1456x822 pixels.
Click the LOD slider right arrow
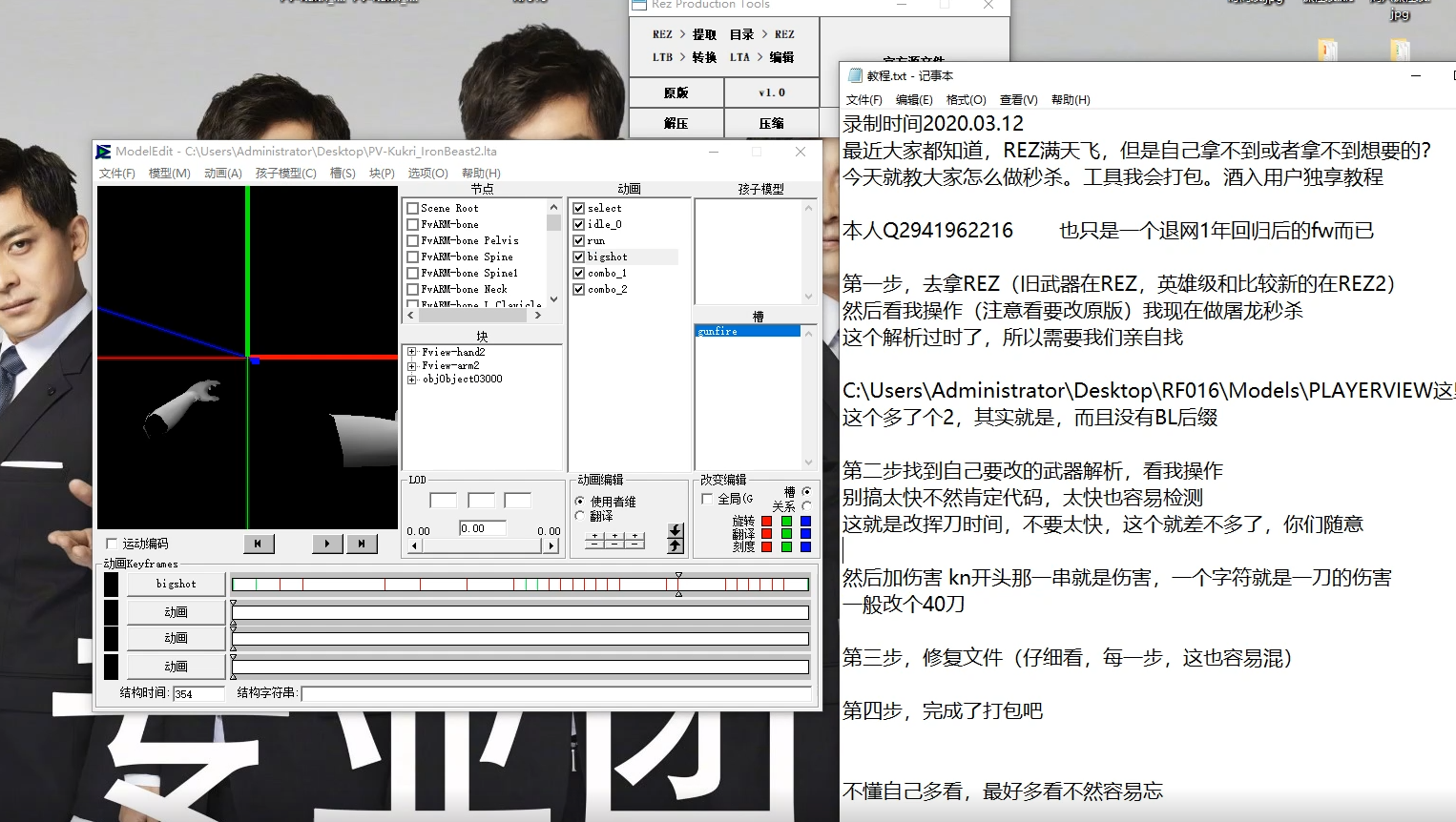tap(551, 546)
